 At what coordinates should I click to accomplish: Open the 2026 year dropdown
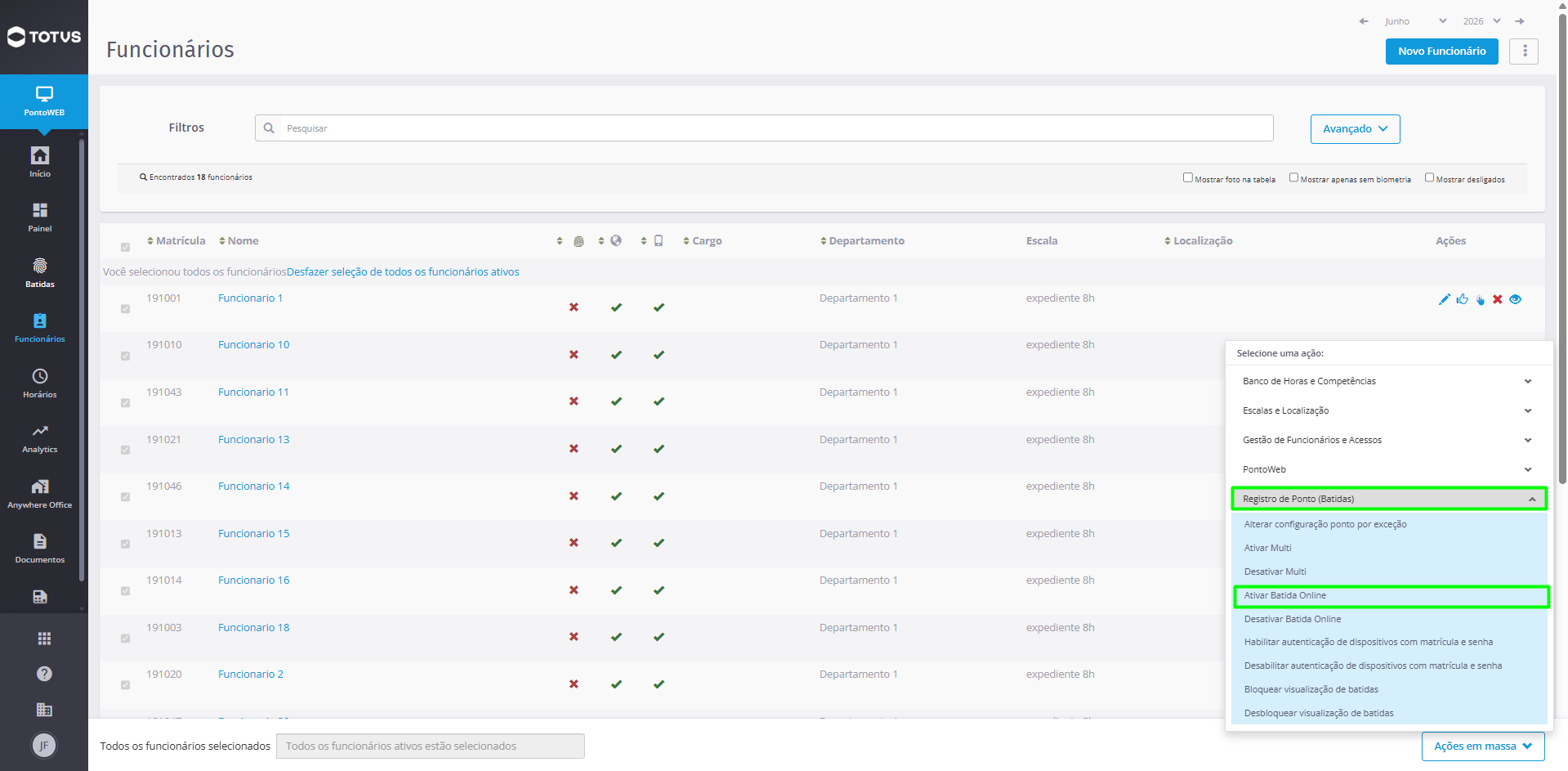pos(1481,21)
